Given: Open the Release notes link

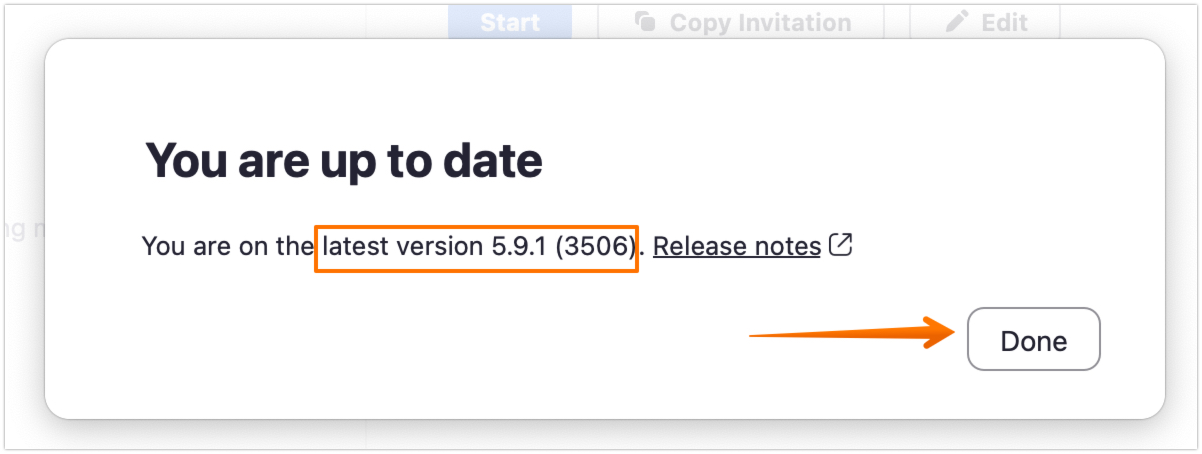Looking at the screenshot, I should tap(737, 245).
